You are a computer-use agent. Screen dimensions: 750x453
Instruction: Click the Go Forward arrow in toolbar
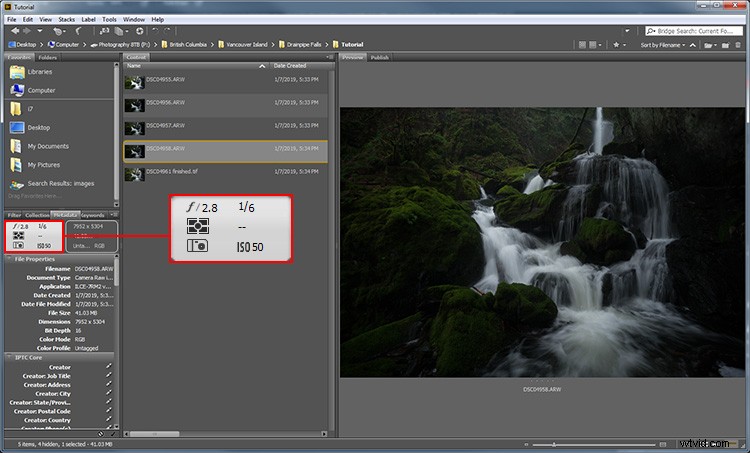point(25,31)
